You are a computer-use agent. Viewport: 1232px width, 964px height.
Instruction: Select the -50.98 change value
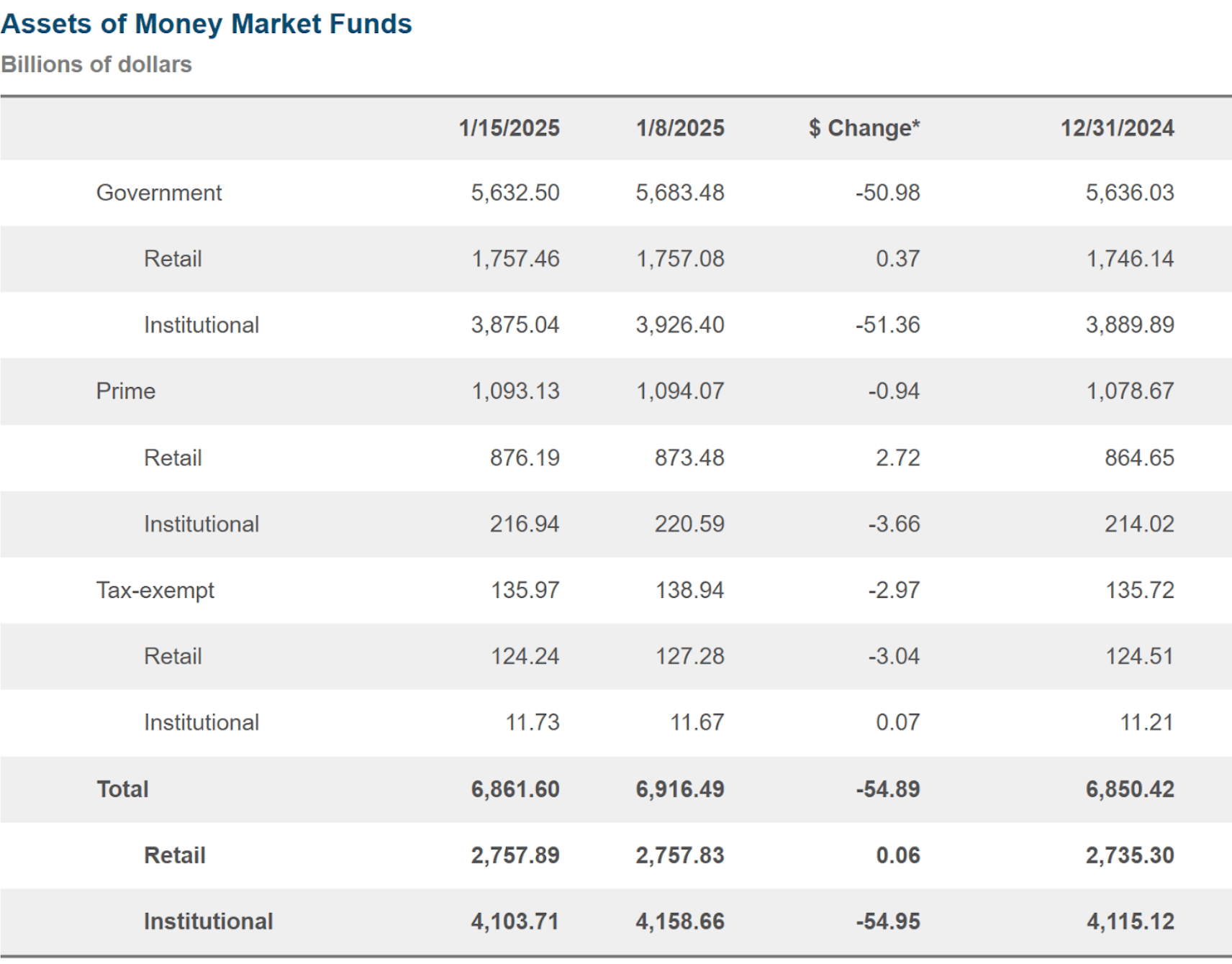click(887, 193)
